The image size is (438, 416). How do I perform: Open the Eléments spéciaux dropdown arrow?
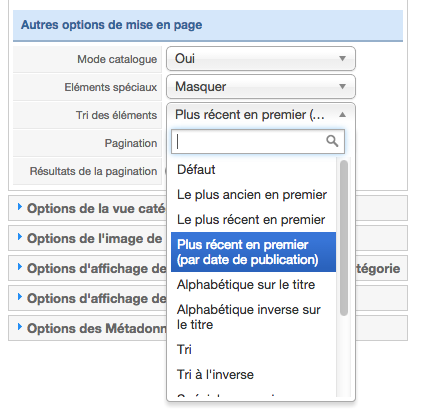(342, 86)
